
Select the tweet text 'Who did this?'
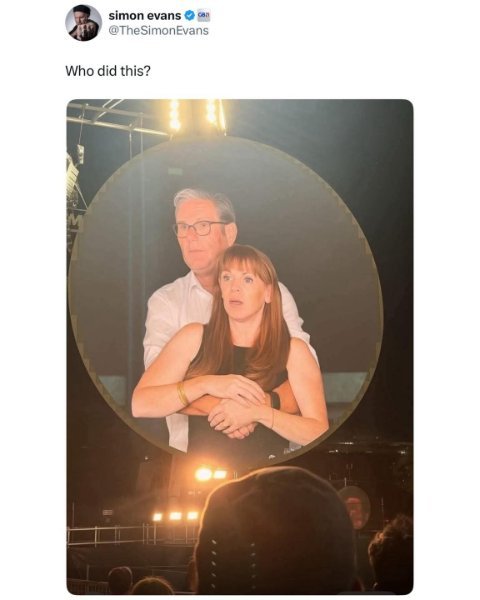108,71
